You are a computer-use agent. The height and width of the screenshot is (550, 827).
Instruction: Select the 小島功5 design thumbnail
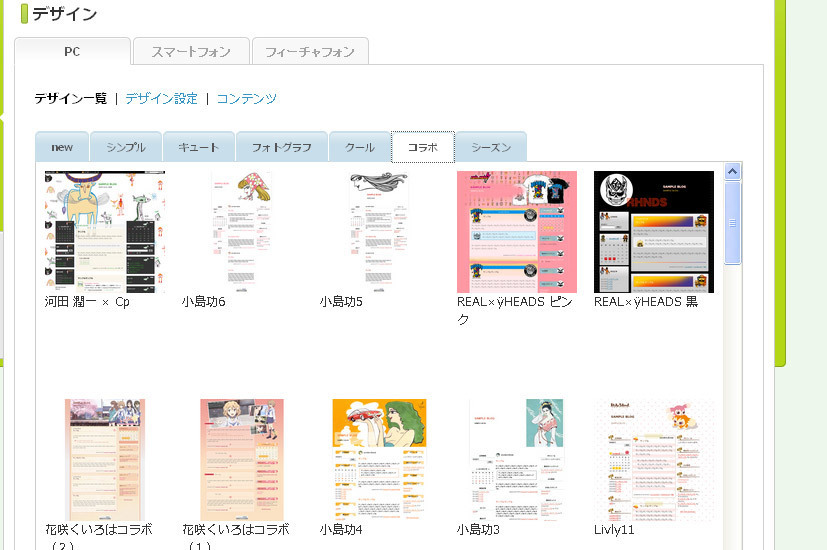click(x=379, y=231)
